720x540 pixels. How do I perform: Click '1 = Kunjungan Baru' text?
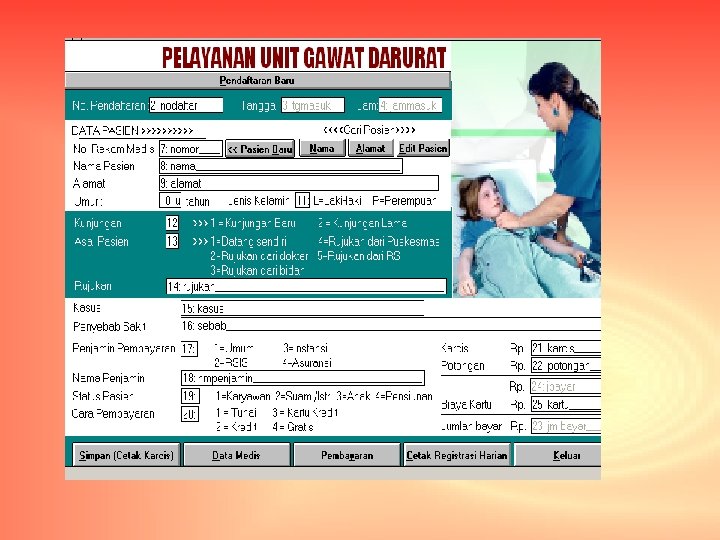(x=253, y=223)
